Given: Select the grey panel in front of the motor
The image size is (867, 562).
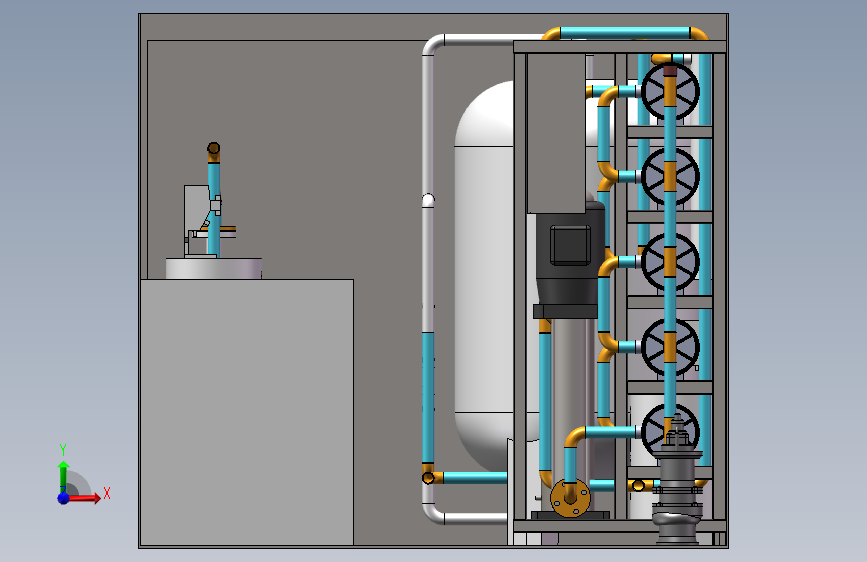Looking at the screenshot, I should [556, 133].
